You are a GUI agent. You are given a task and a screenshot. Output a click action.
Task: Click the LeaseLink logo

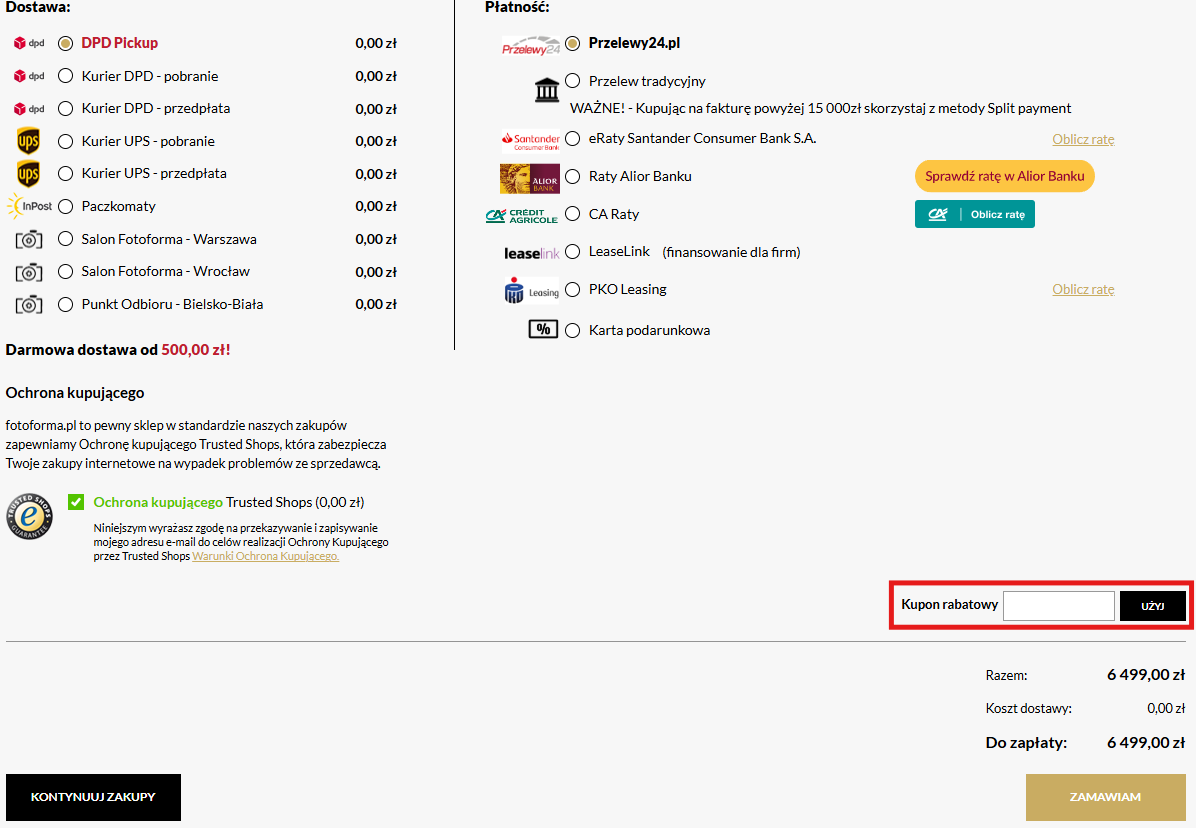click(532, 253)
